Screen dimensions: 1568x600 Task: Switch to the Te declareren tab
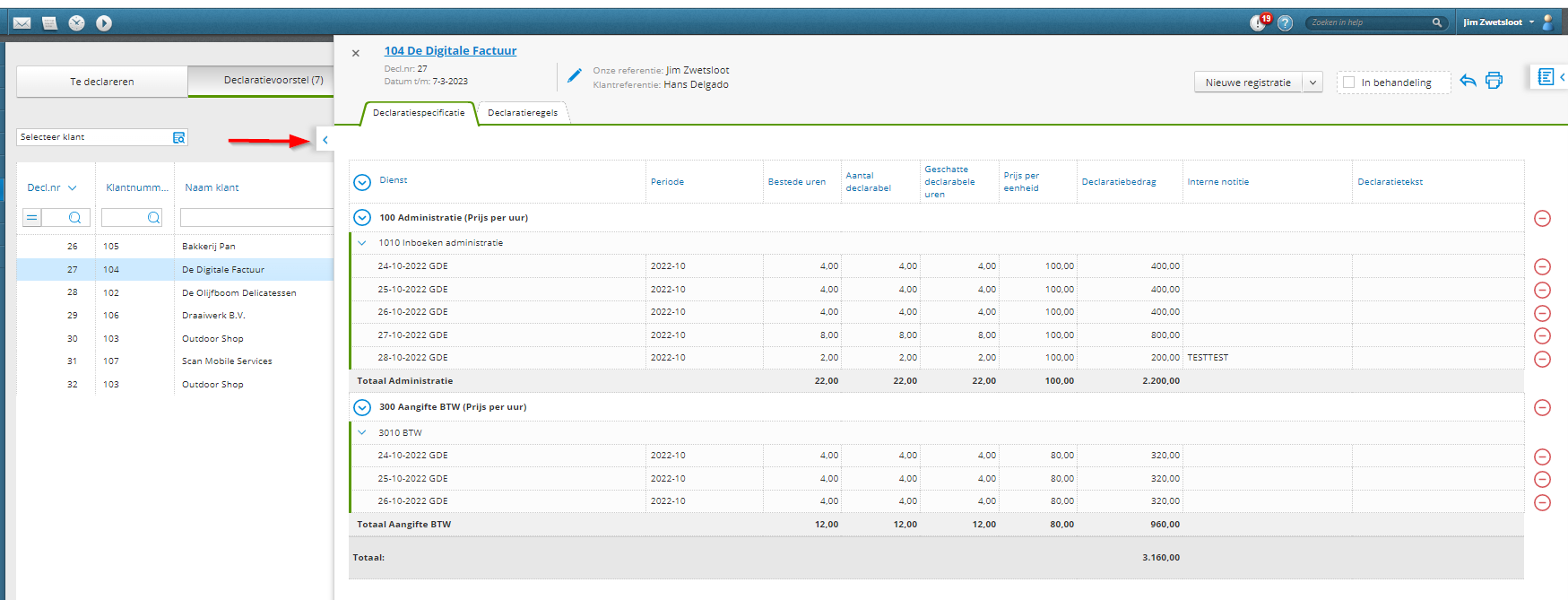click(x=102, y=82)
